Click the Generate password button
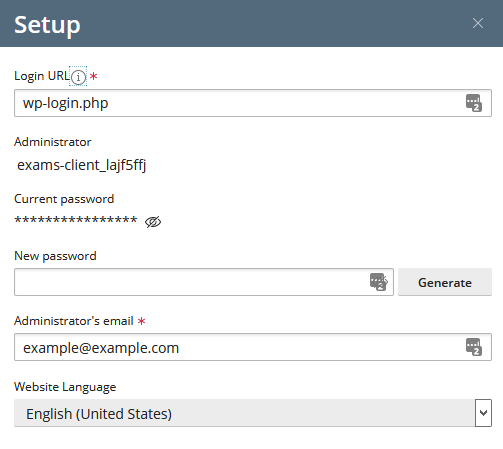 pyautogui.click(x=445, y=282)
